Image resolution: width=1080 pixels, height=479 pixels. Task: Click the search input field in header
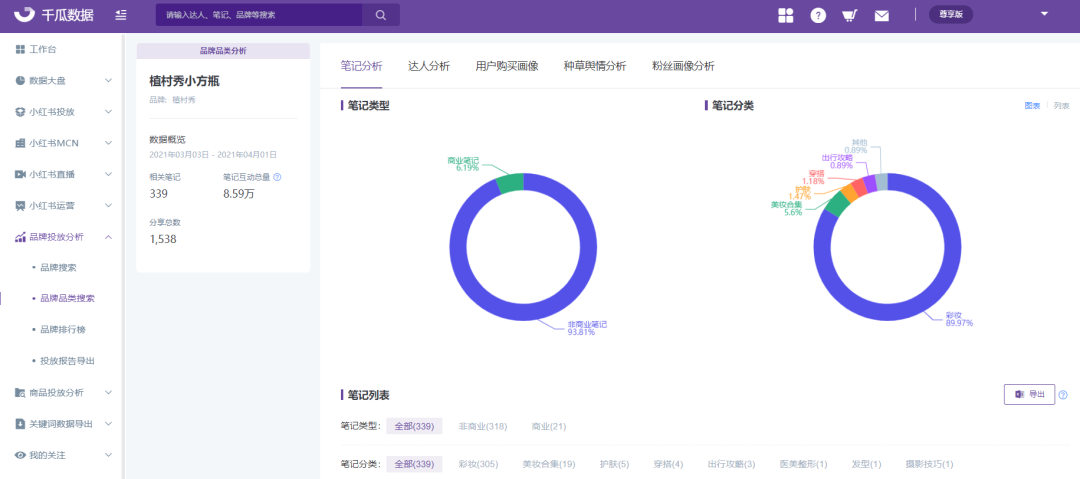coord(259,15)
